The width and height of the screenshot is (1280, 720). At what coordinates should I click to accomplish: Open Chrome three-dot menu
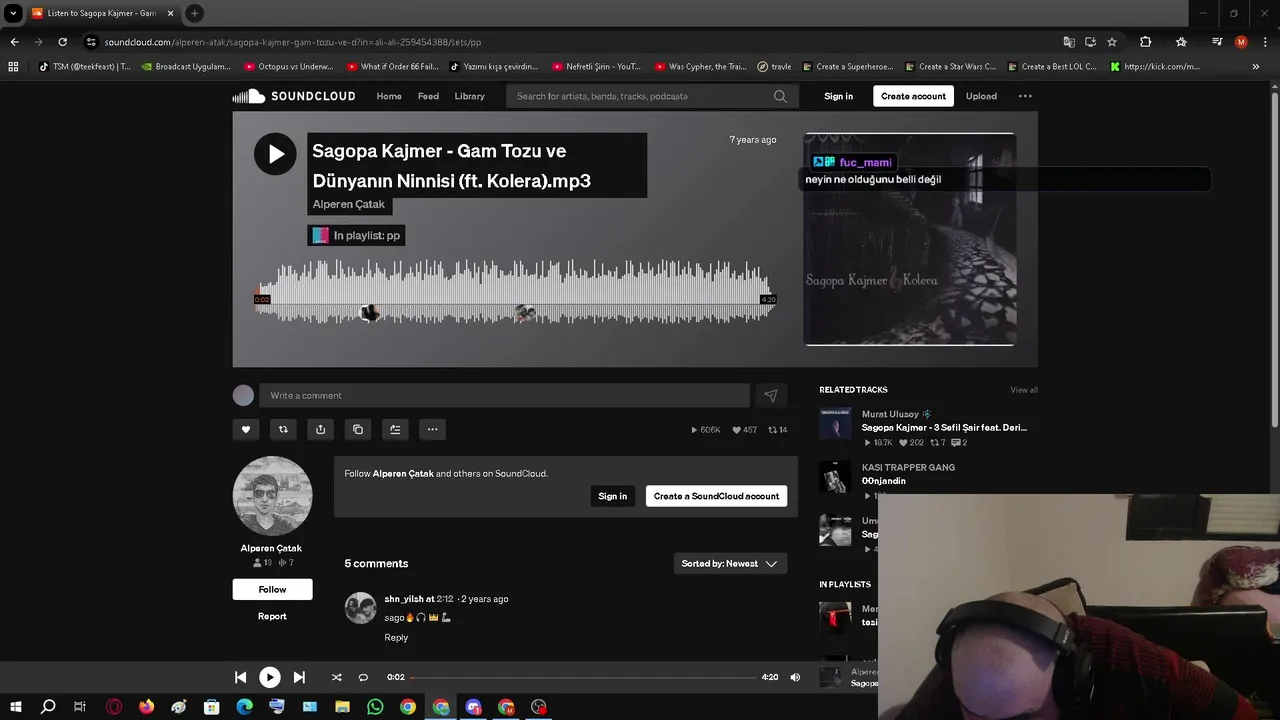point(1264,42)
